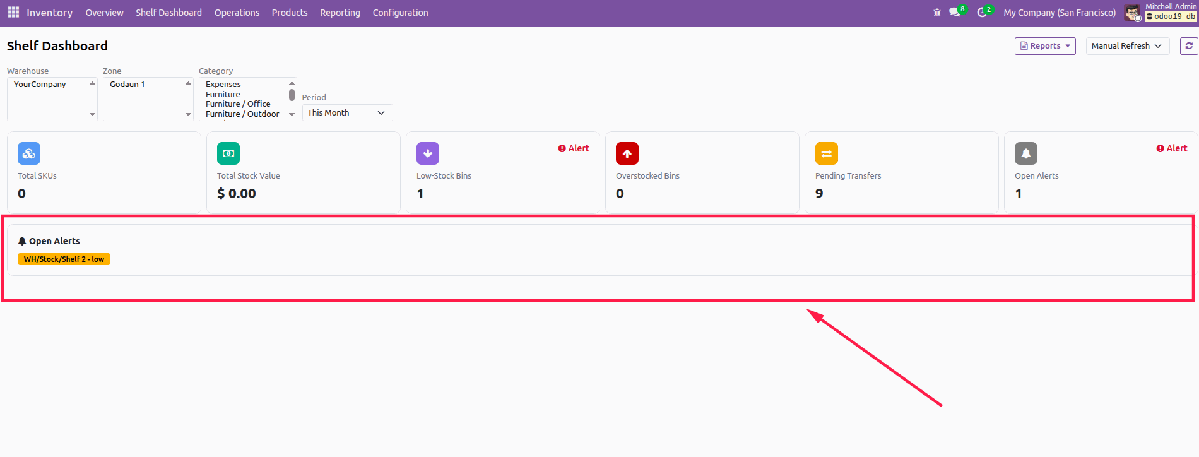This screenshot has width=1199, height=457.
Task: Open the Period This Month dropdown
Action: coord(347,112)
